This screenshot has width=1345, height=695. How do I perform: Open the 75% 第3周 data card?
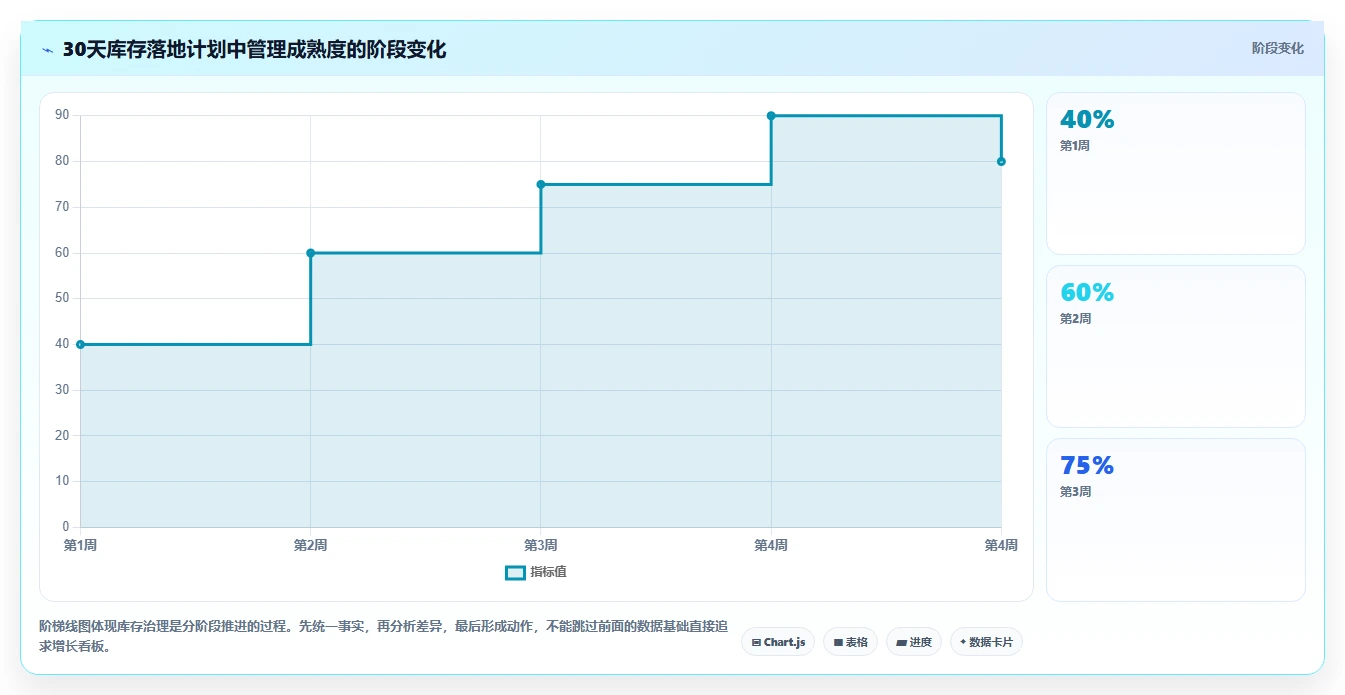click(1175, 519)
